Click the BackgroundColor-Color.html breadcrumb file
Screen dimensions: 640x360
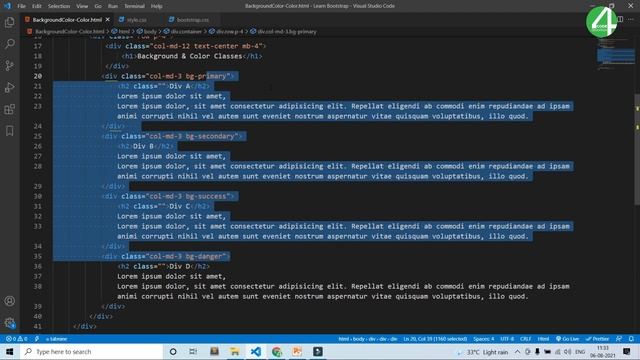(x=69, y=31)
